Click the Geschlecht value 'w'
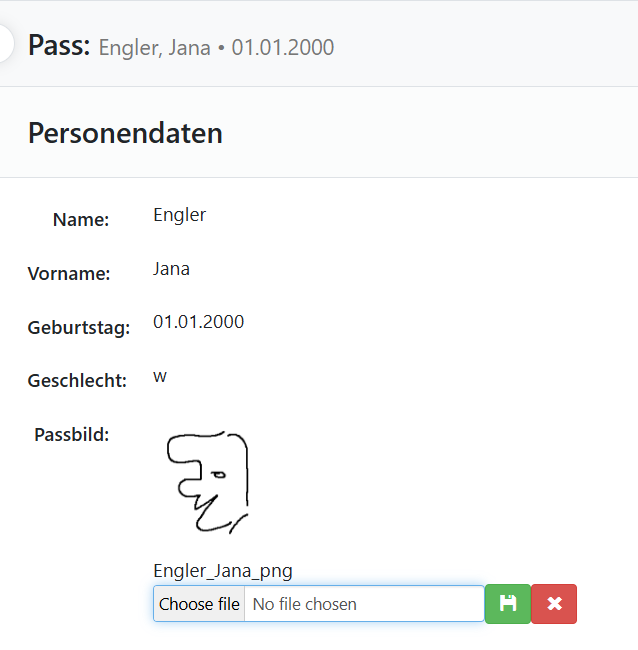This screenshot has width=638, height=650. tap(160, 376)
